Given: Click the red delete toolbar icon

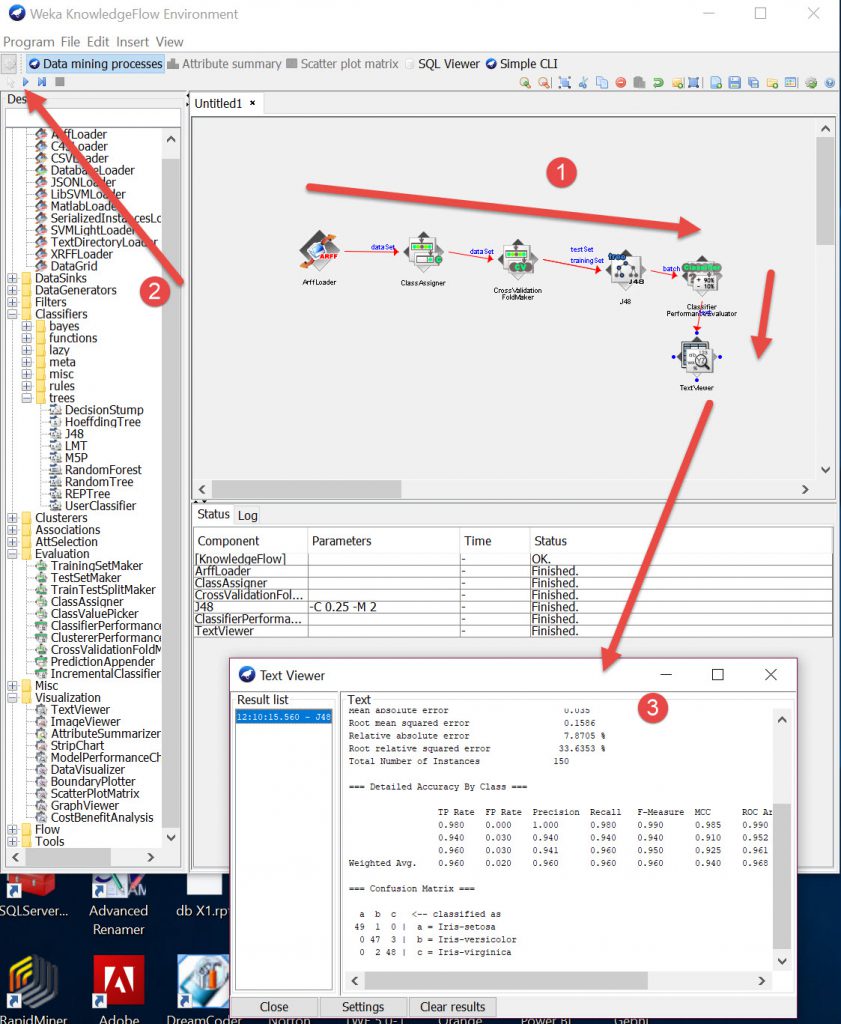Looking at the screenshot, I should point(621,83).
